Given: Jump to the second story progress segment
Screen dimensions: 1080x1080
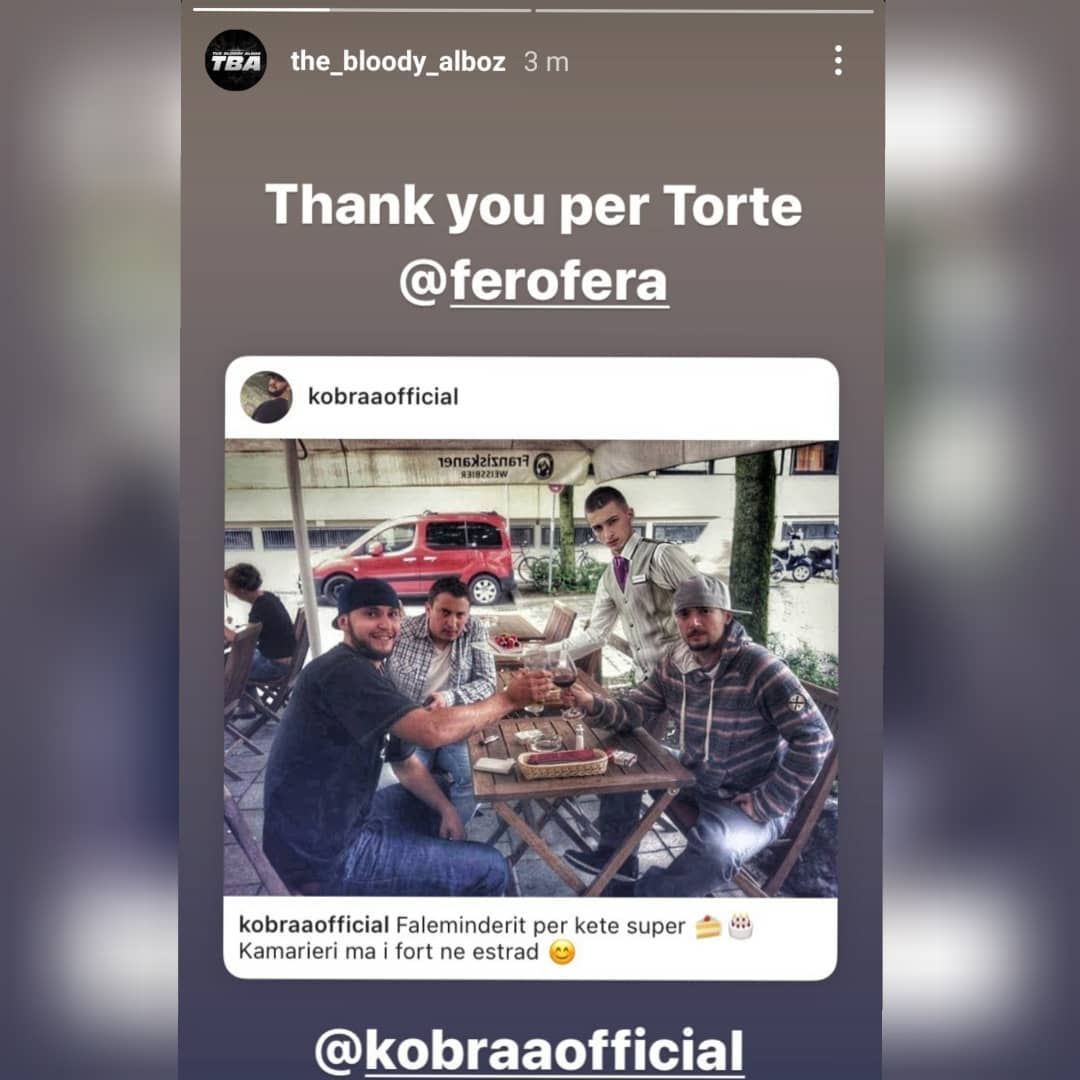Looking at the screenshot, I should tap(704, 10).
